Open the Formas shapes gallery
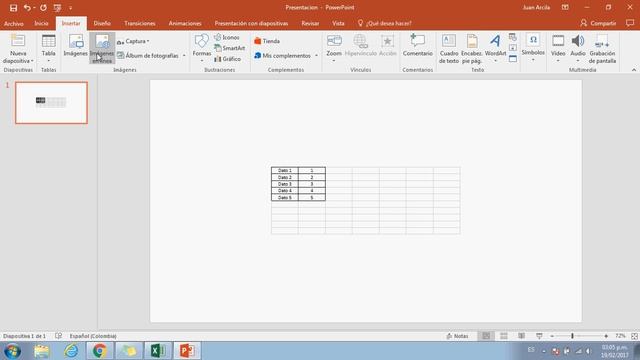The height and width of the screenshot is (360, 640). [x=202, y=49]
